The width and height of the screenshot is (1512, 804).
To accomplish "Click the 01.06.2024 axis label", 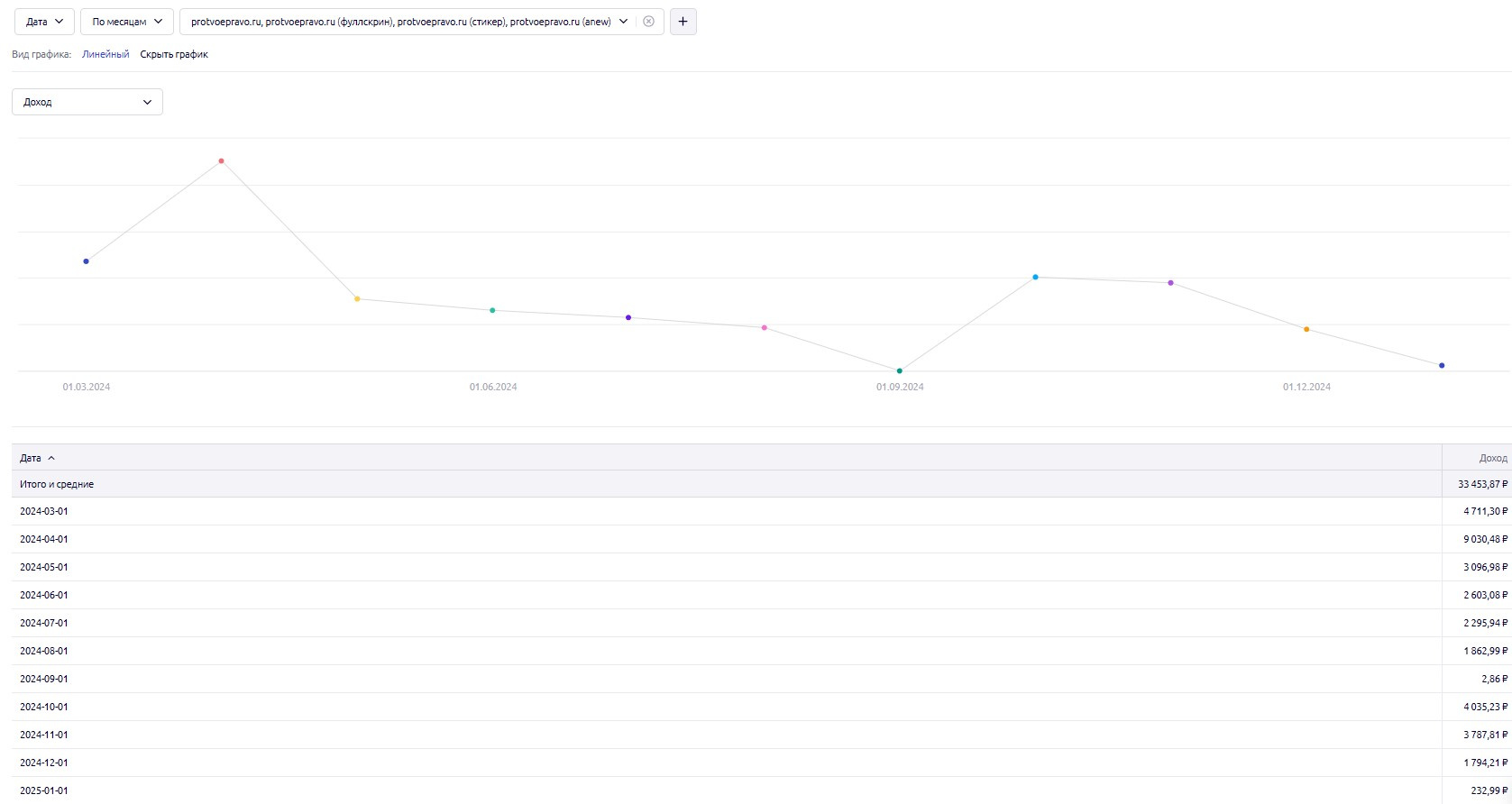I will click(493, 387).
